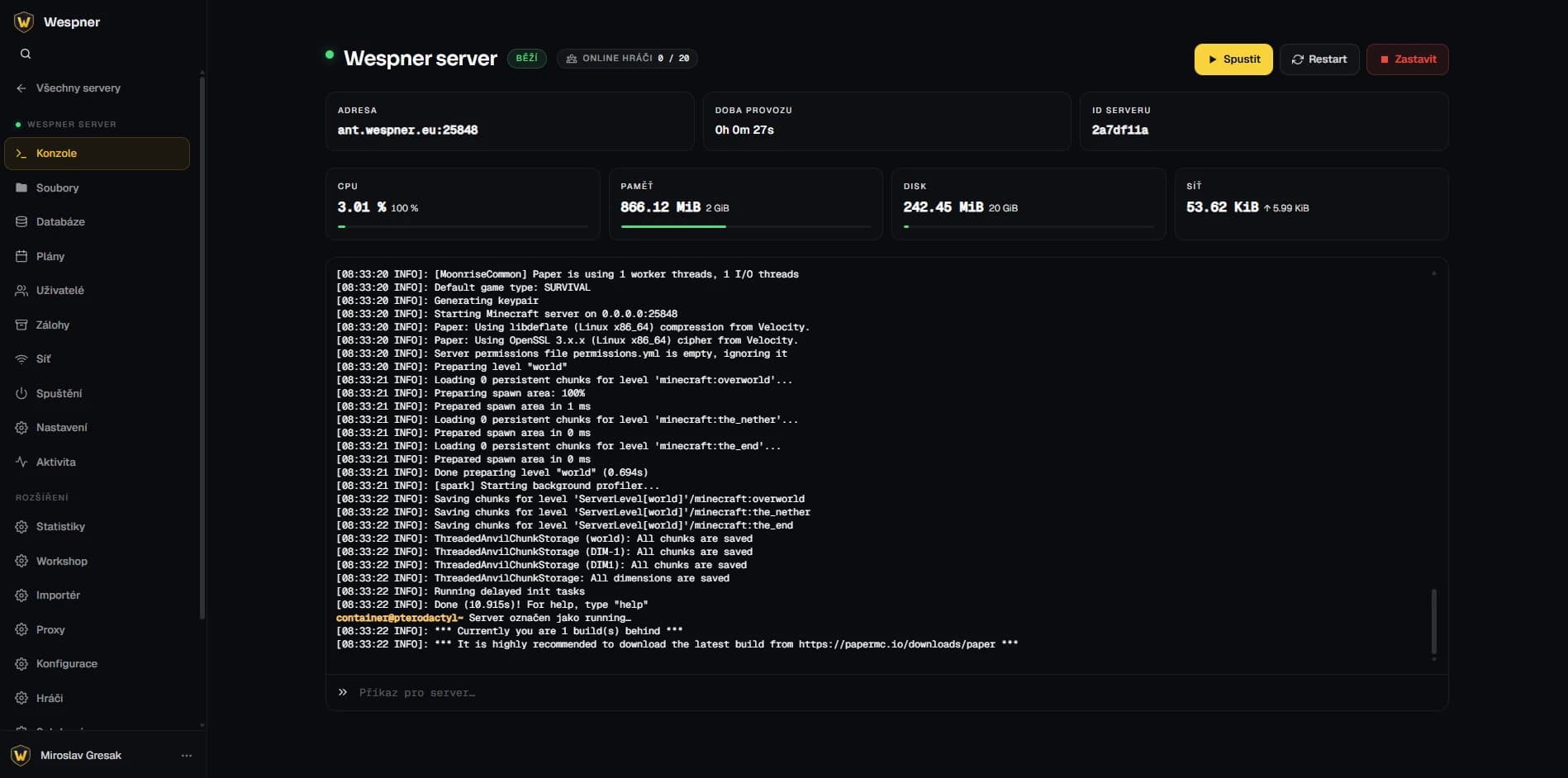Click the Disk usage progress bar
Image resolution: width=1568 pixels, height=778 pixels.
point(1029,226)
